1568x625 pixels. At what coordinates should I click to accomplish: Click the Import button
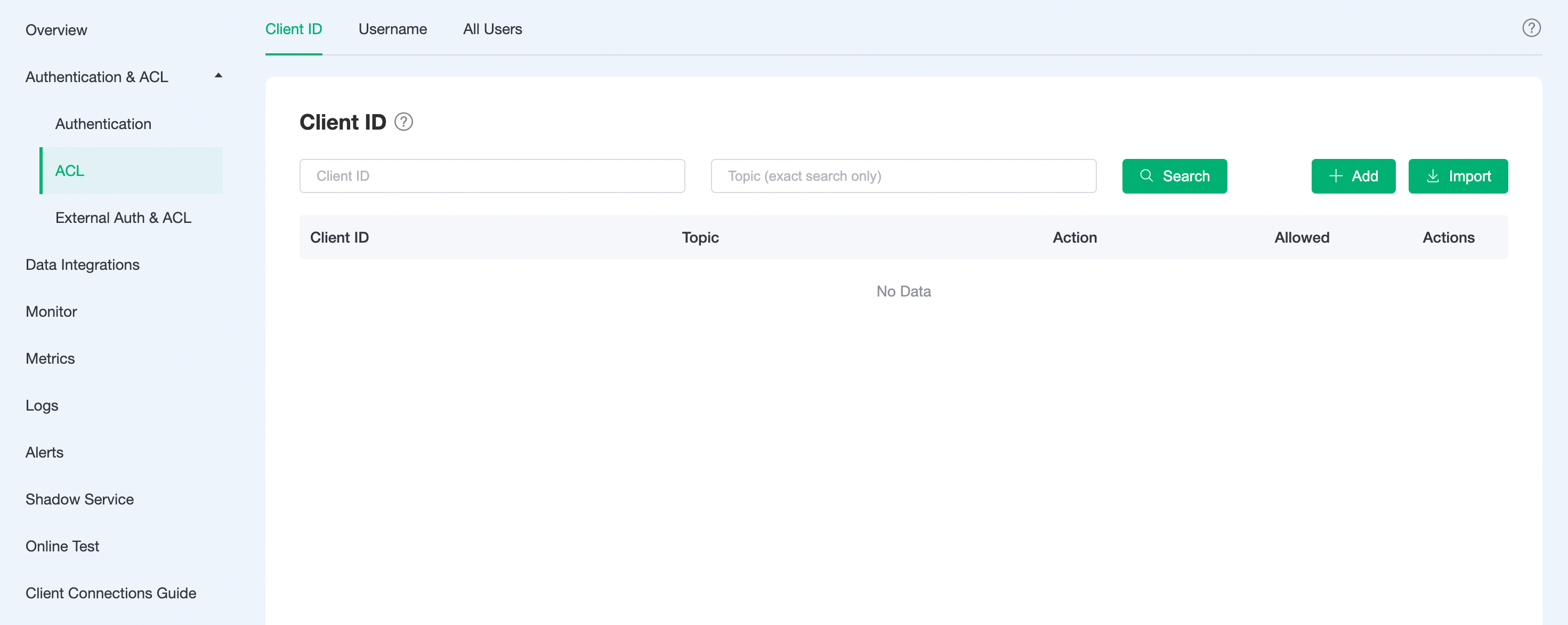(1457, 176)
